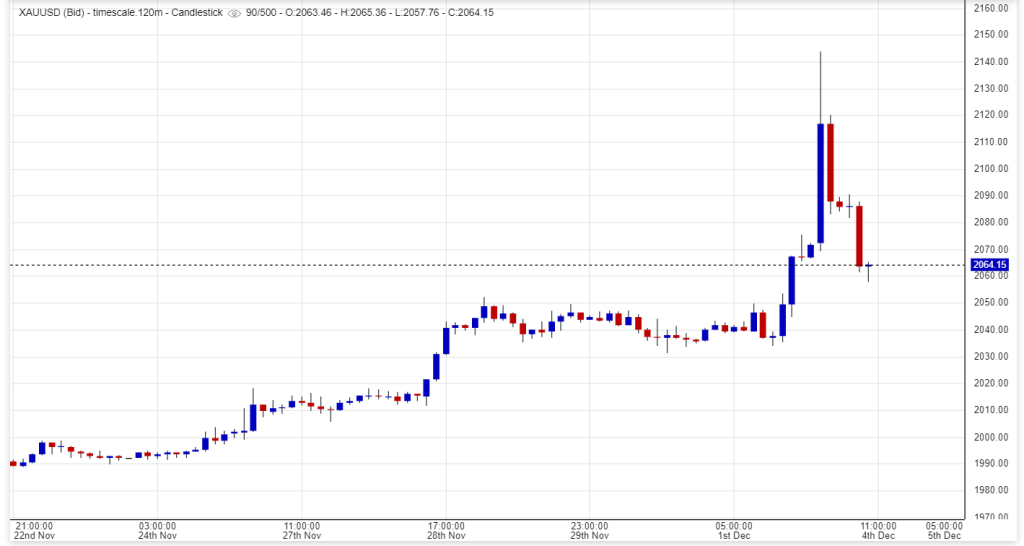Click the 90/500 bar count in header
1024x546 pixels.
coord(265,13)
